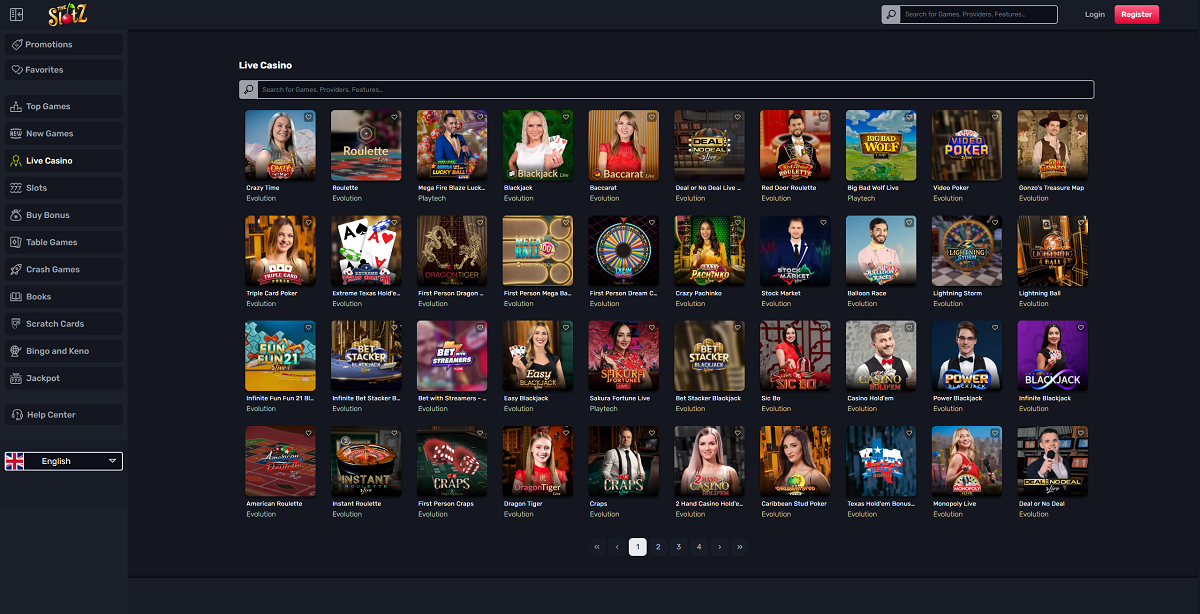Open the Live Casino menu item
This screenshot has width=1200, height=614.
point(64,160)
